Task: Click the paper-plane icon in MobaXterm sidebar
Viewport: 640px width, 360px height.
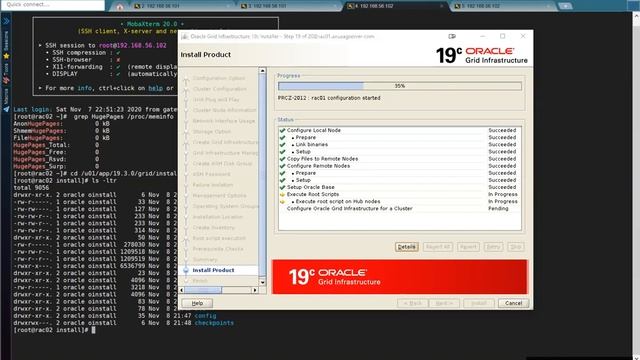Action: coord(6,109)
